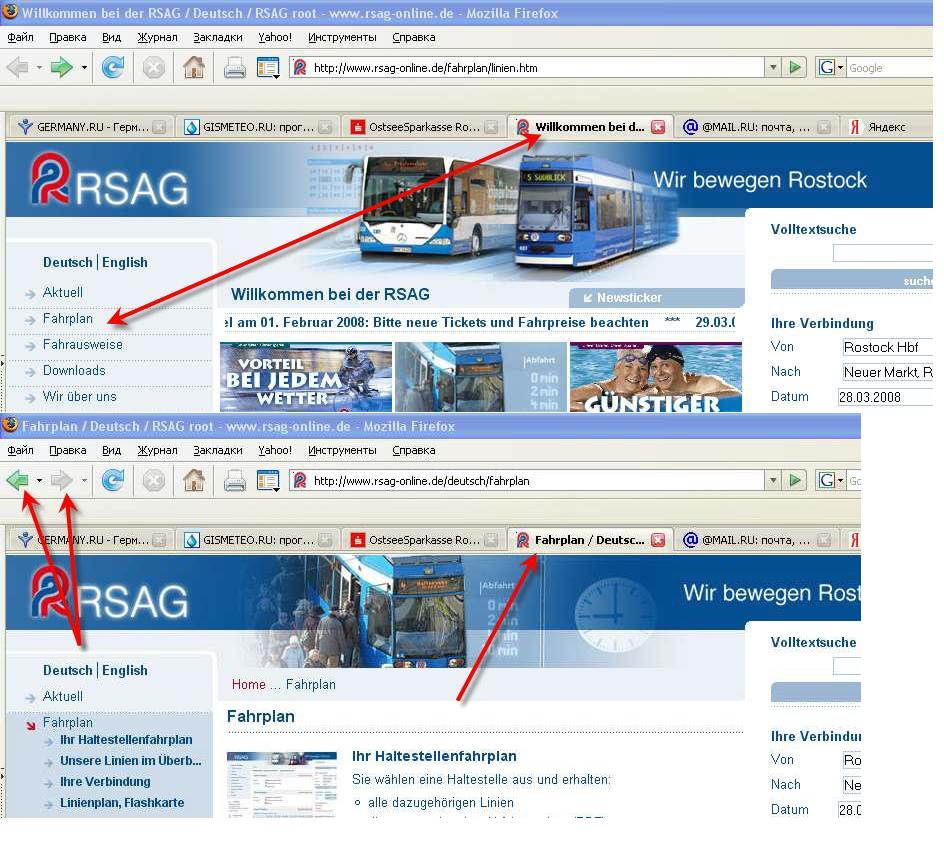Image resolution: width=944 pixels, height=843 pixels.
Task: Click the site icon beside the linien.htm URL
Action: tap(299, 68)
